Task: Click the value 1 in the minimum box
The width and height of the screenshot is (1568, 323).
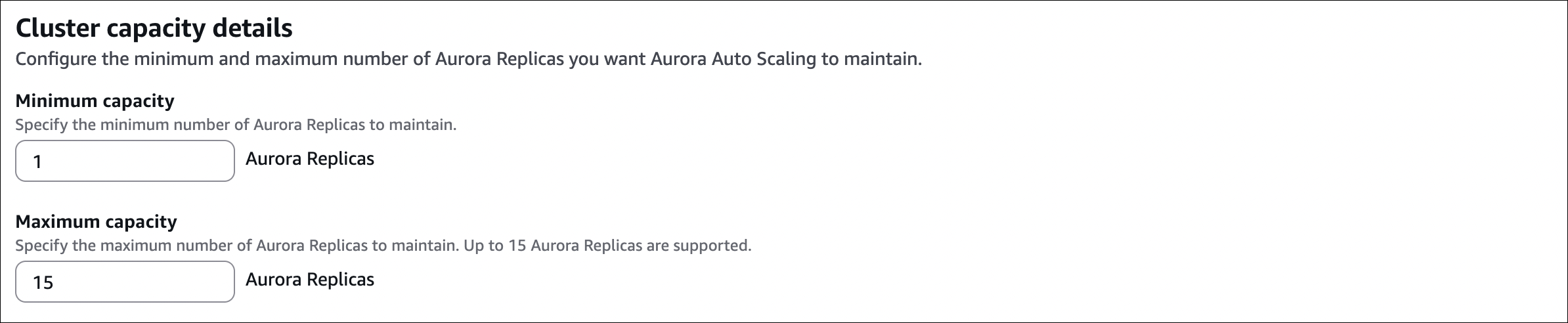Action: (38, 161)
